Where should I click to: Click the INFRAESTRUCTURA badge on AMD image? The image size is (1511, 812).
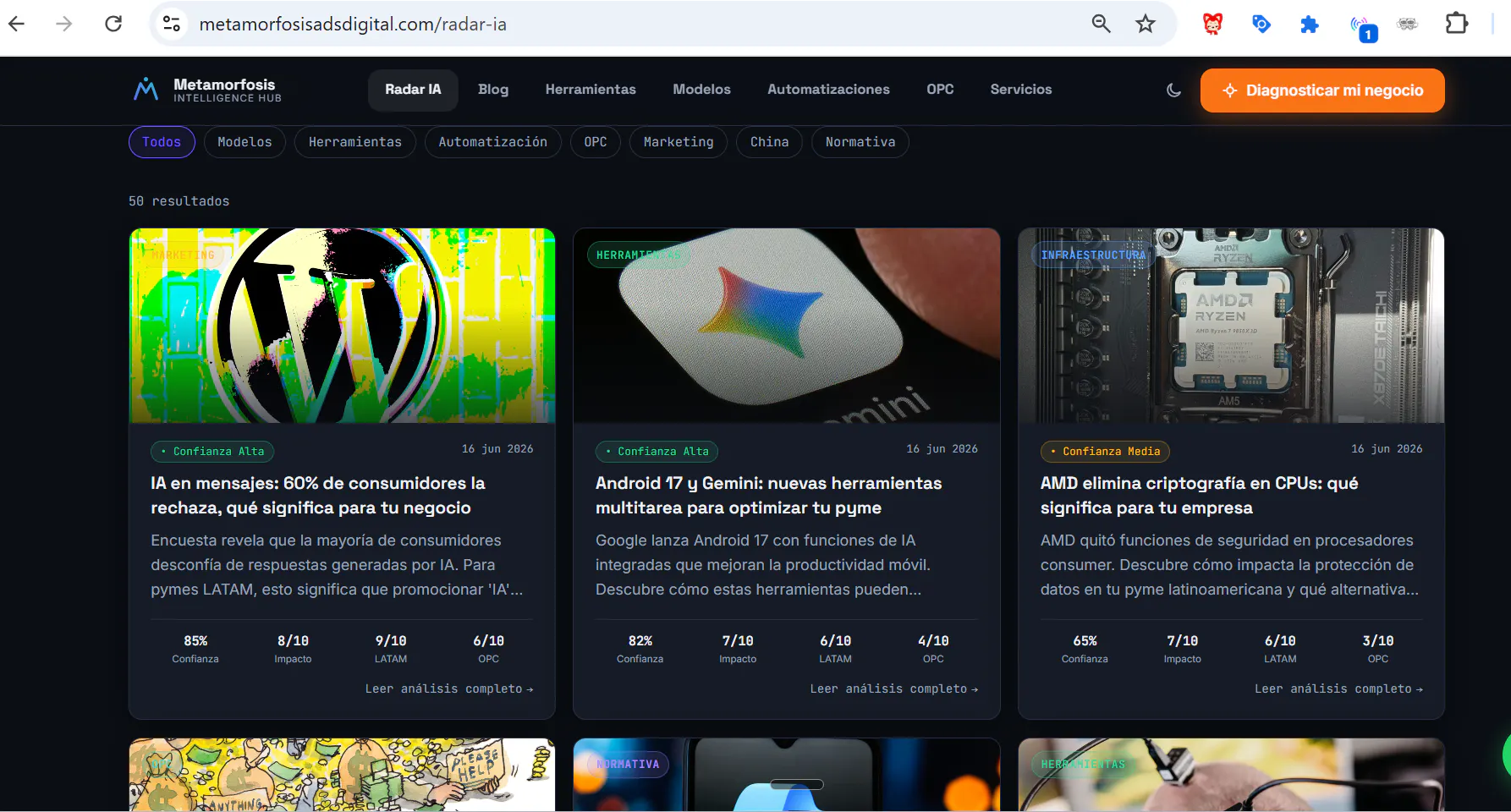pyautogui.click(x=1093, y=255)
